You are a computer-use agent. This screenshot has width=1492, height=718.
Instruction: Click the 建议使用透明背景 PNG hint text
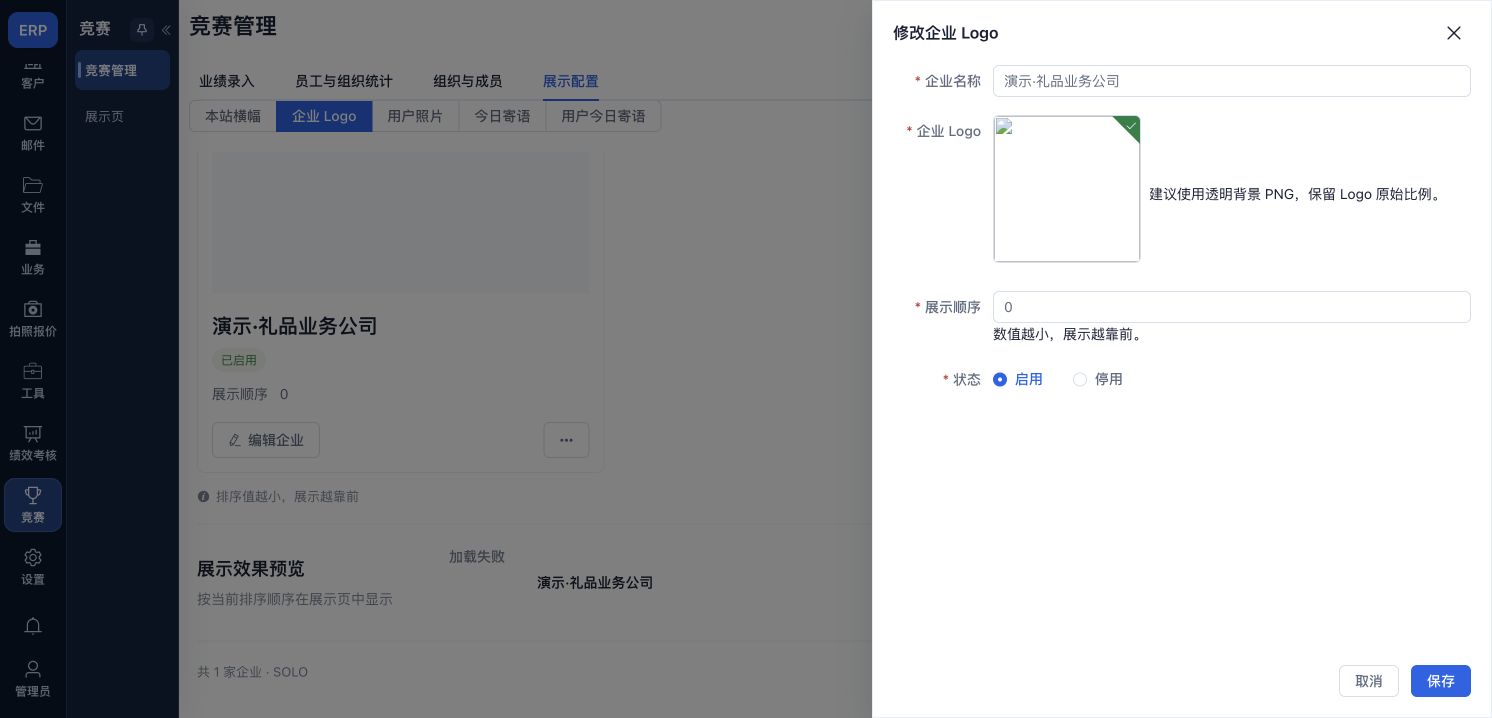[1298, 194]
